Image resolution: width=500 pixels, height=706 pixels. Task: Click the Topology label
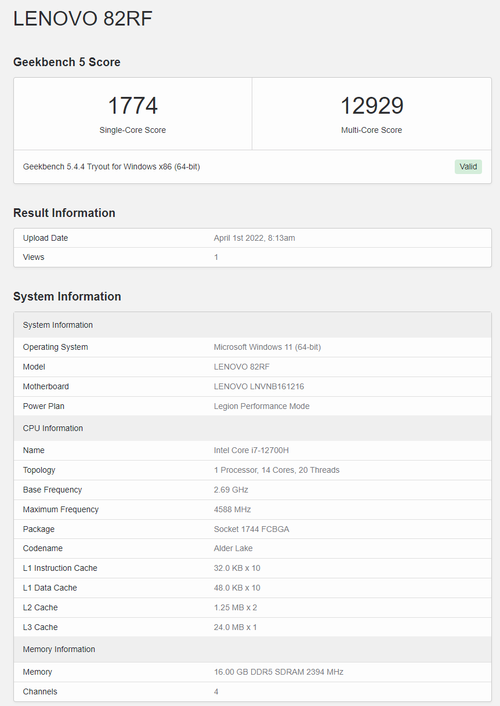click(x=39, y=470)
